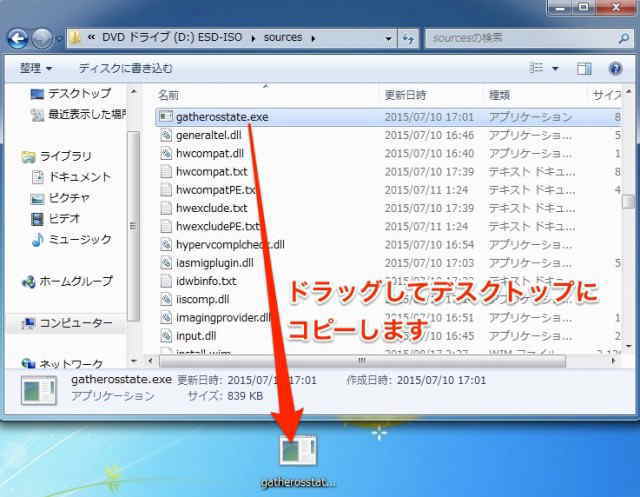Click the gatherosstate.exe date 2015/07/10 17:01
Image resolution: width=640 pixels, height=497 pixels.
[x=429, y=117]
